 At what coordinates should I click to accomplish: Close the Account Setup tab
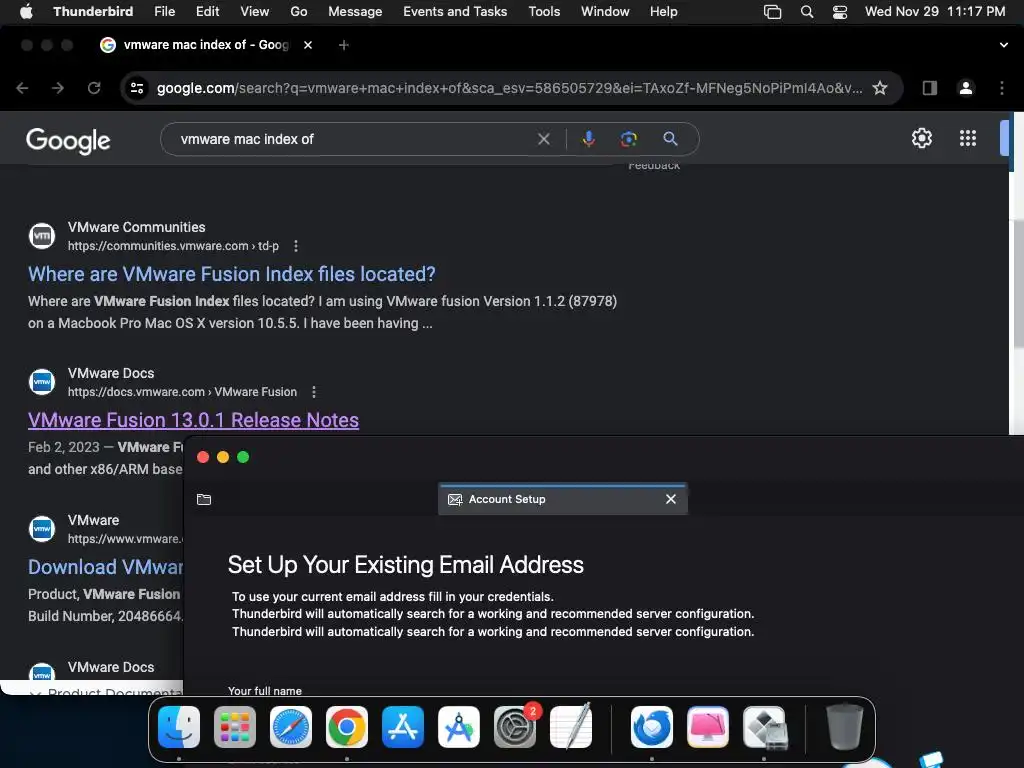670,499
